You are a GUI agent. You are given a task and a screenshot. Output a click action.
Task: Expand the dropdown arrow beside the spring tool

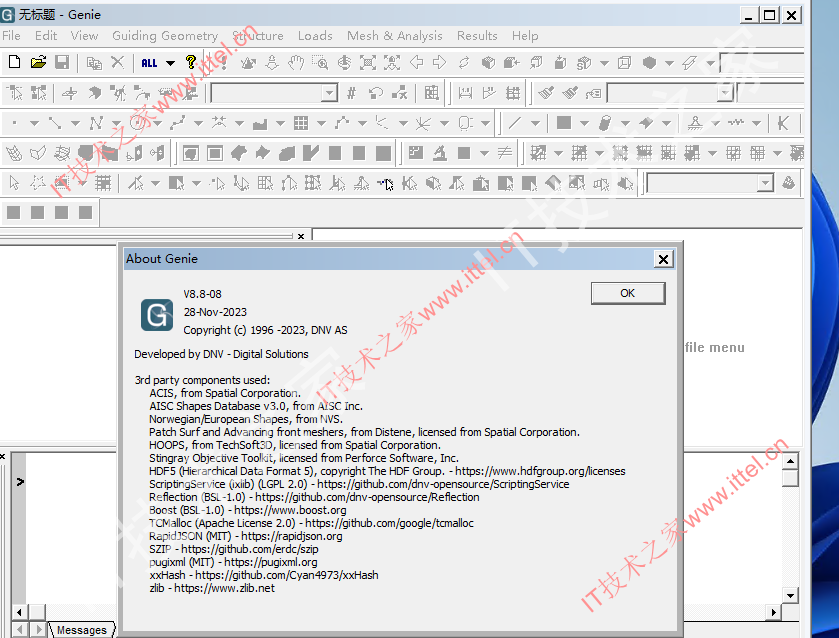click(x=756, y=123)
